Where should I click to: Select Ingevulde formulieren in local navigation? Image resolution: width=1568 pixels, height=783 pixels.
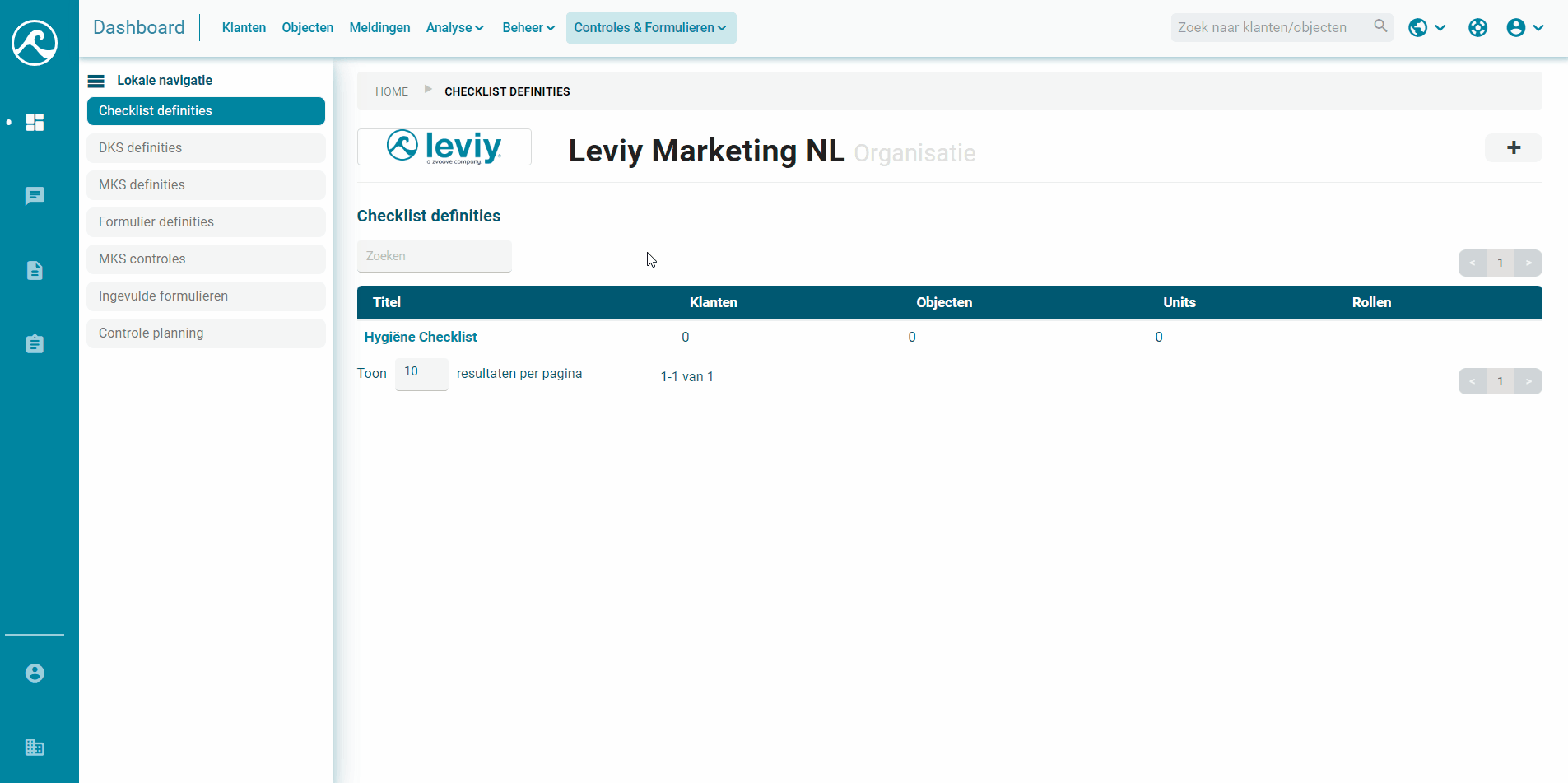[x=206, y=296]
